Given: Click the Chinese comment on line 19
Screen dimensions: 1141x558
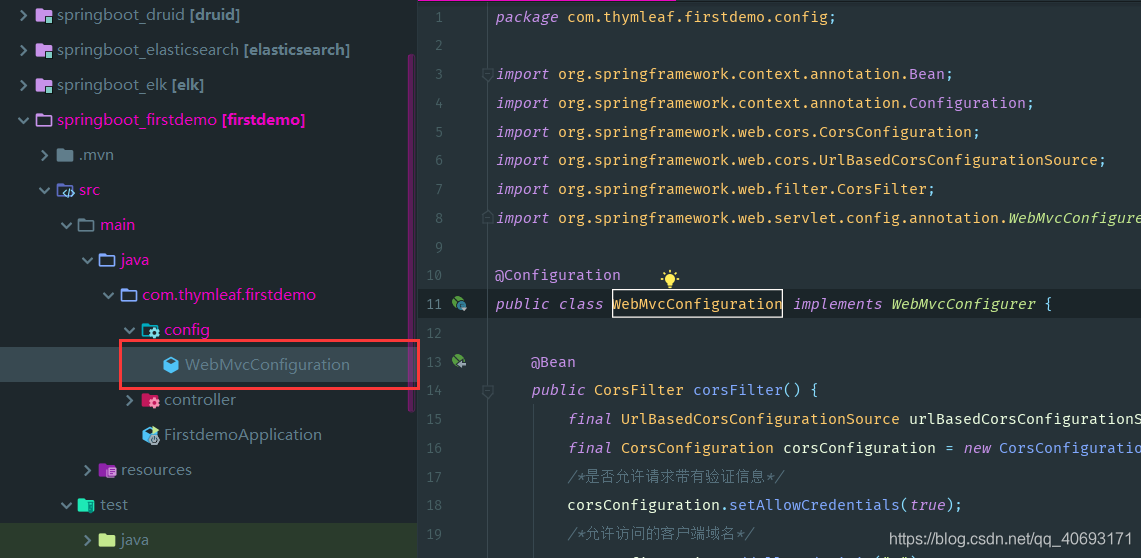Looking at the screenshot, I should pos(661,534).
